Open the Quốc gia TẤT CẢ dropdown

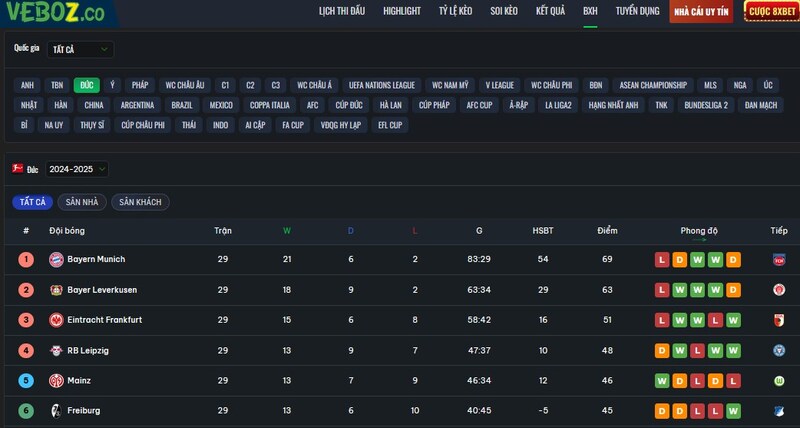(81, 49)
